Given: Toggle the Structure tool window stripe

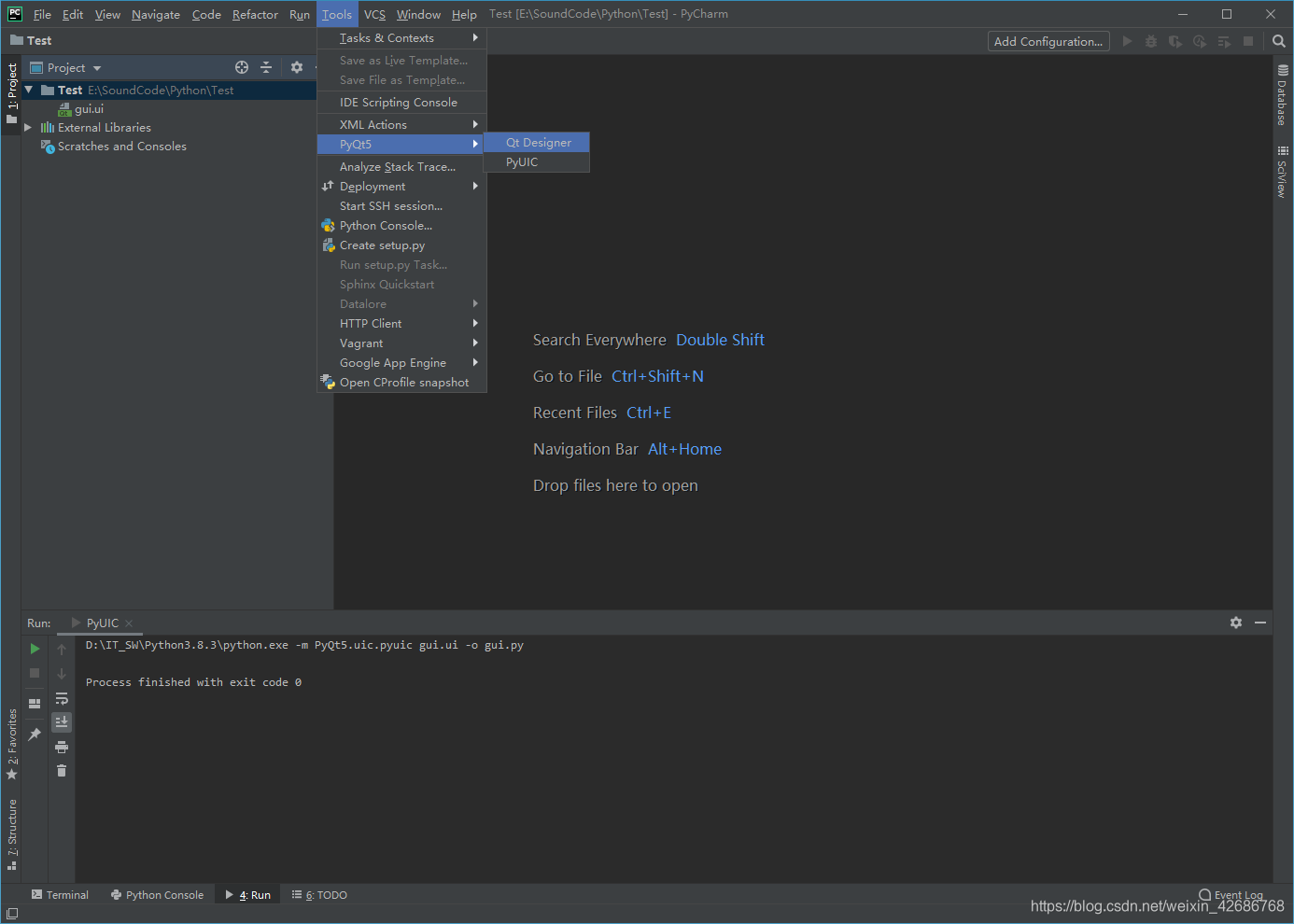Looking at the screenshot, I should [11, 834].
